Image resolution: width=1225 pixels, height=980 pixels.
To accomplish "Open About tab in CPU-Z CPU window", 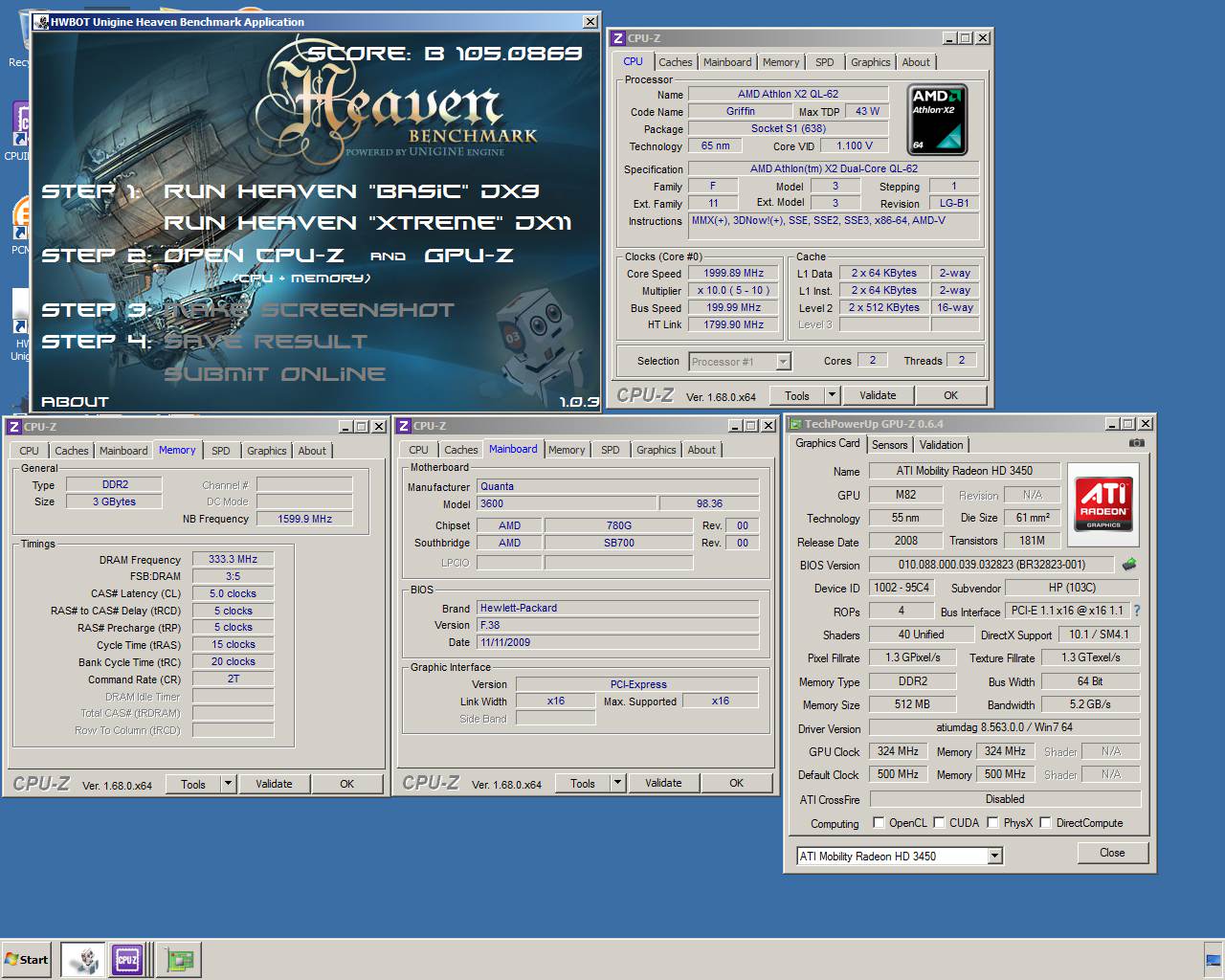I will pos(916,62).
